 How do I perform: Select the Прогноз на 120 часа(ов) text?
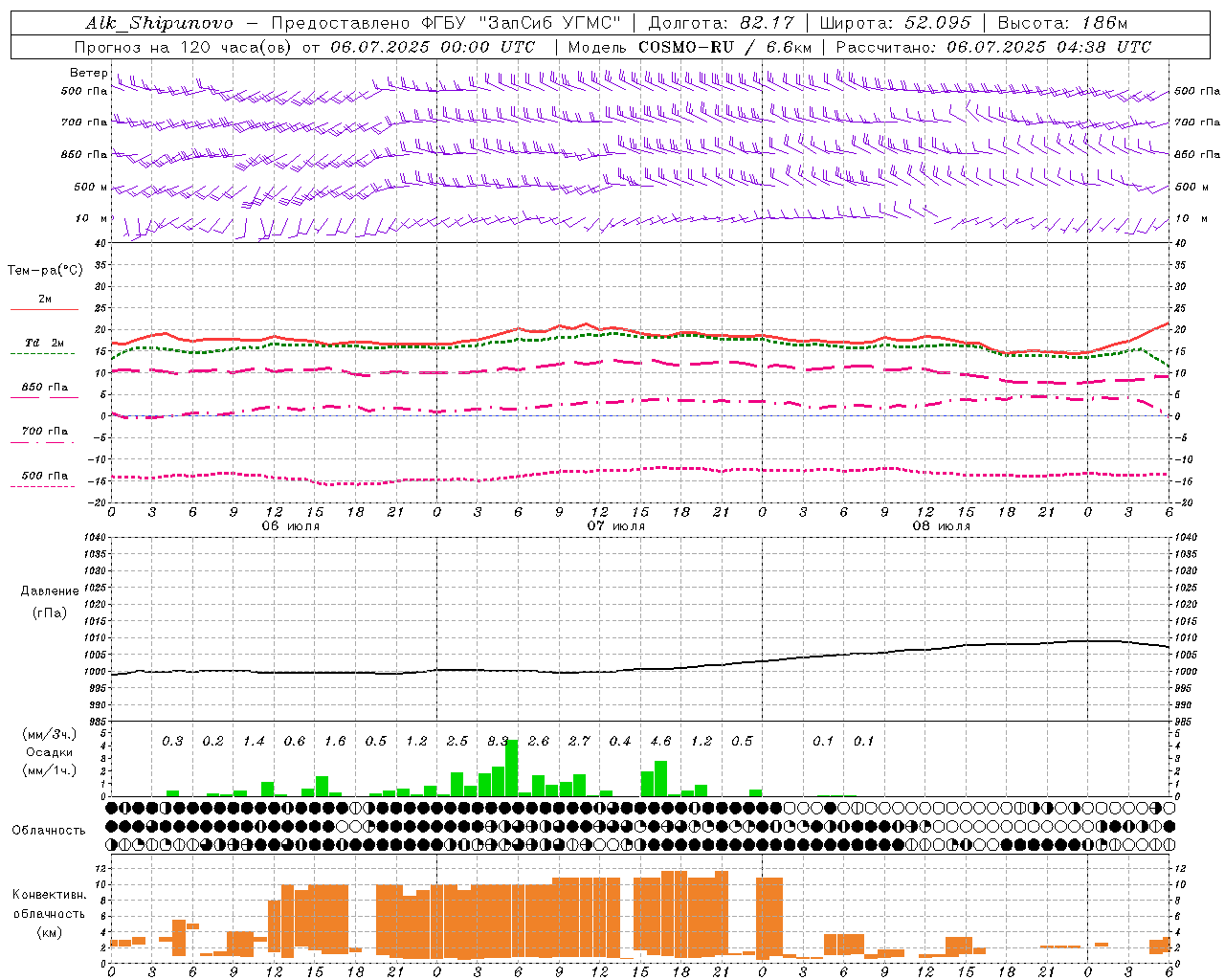184,47
